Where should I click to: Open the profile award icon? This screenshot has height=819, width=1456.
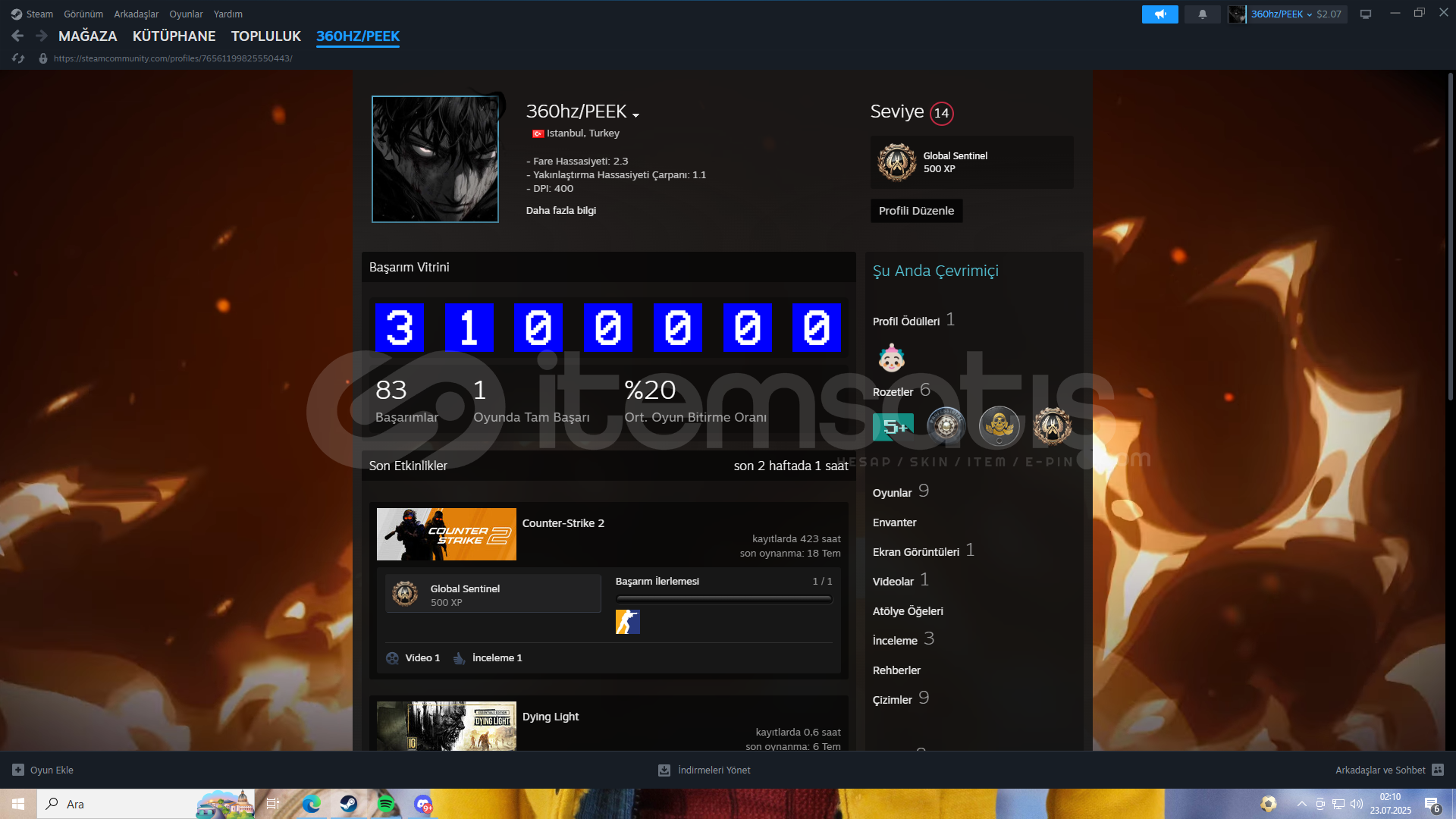coord(892,357)
